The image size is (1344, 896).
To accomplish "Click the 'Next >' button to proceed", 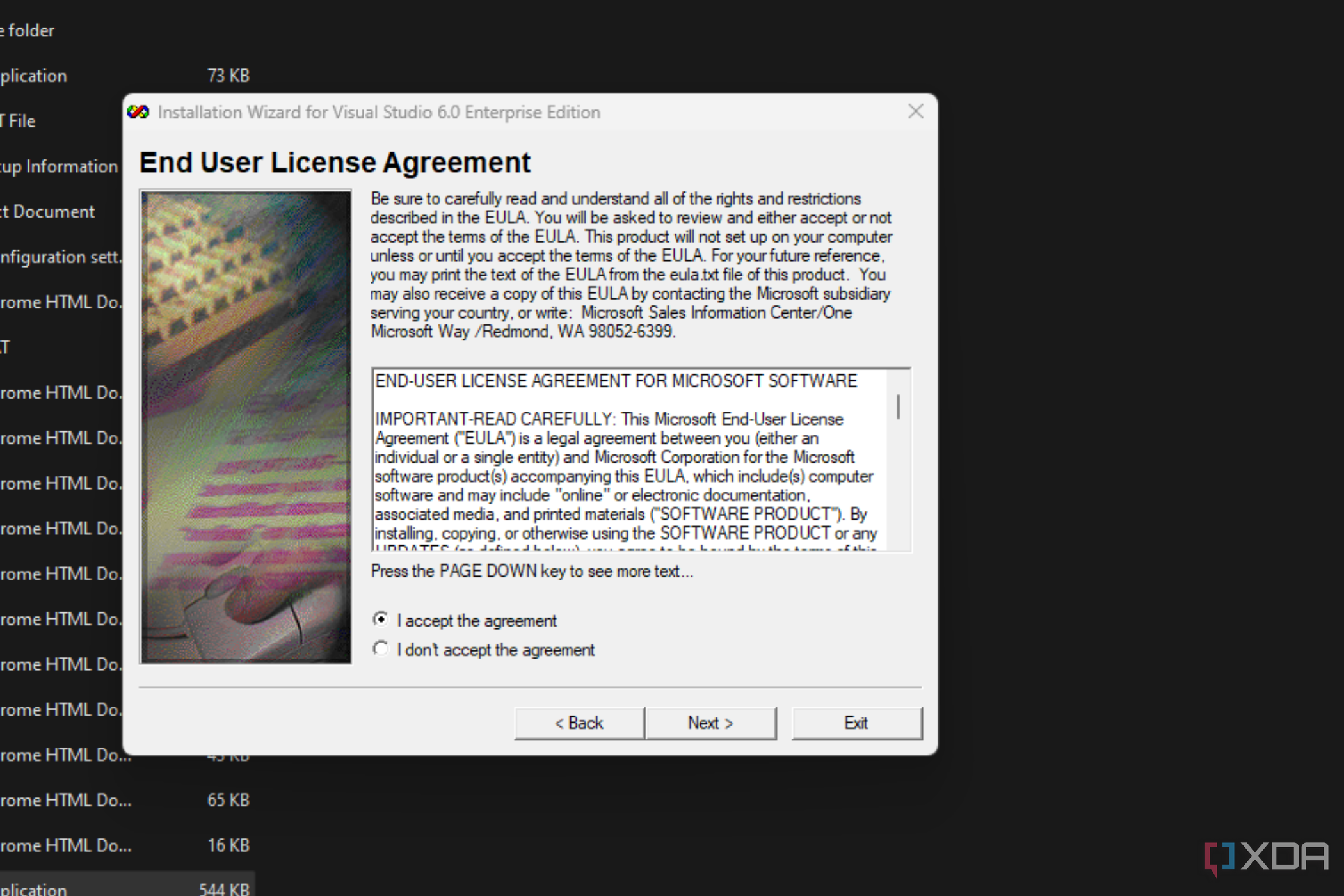I will coord(711,722).
